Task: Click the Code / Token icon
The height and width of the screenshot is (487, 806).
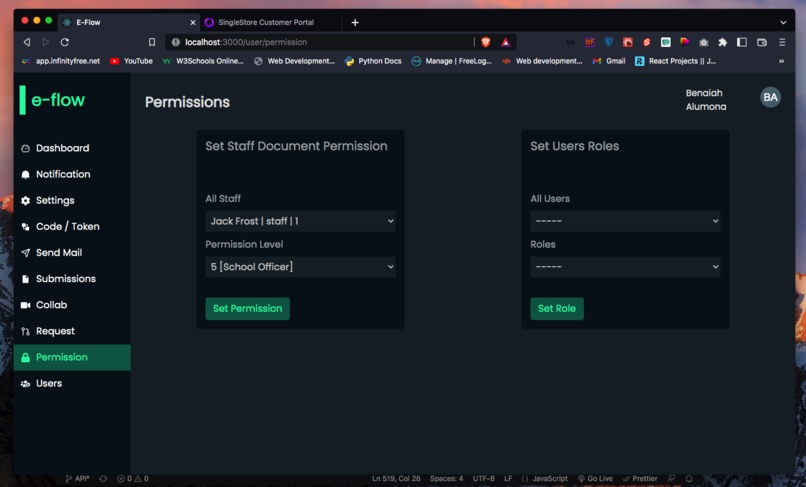Action: click(x=25, y=227)
